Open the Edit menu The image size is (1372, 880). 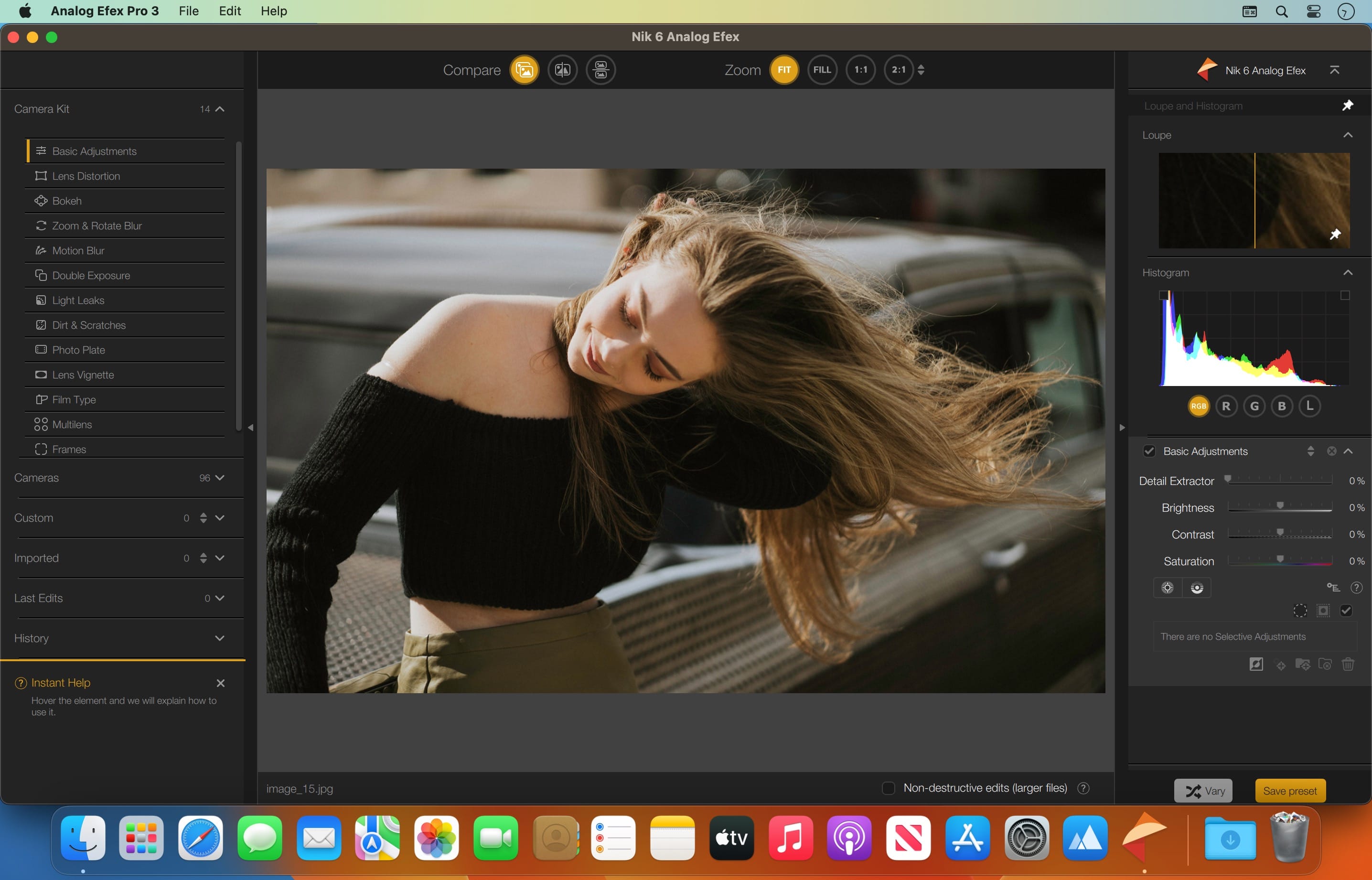(230, 11)
